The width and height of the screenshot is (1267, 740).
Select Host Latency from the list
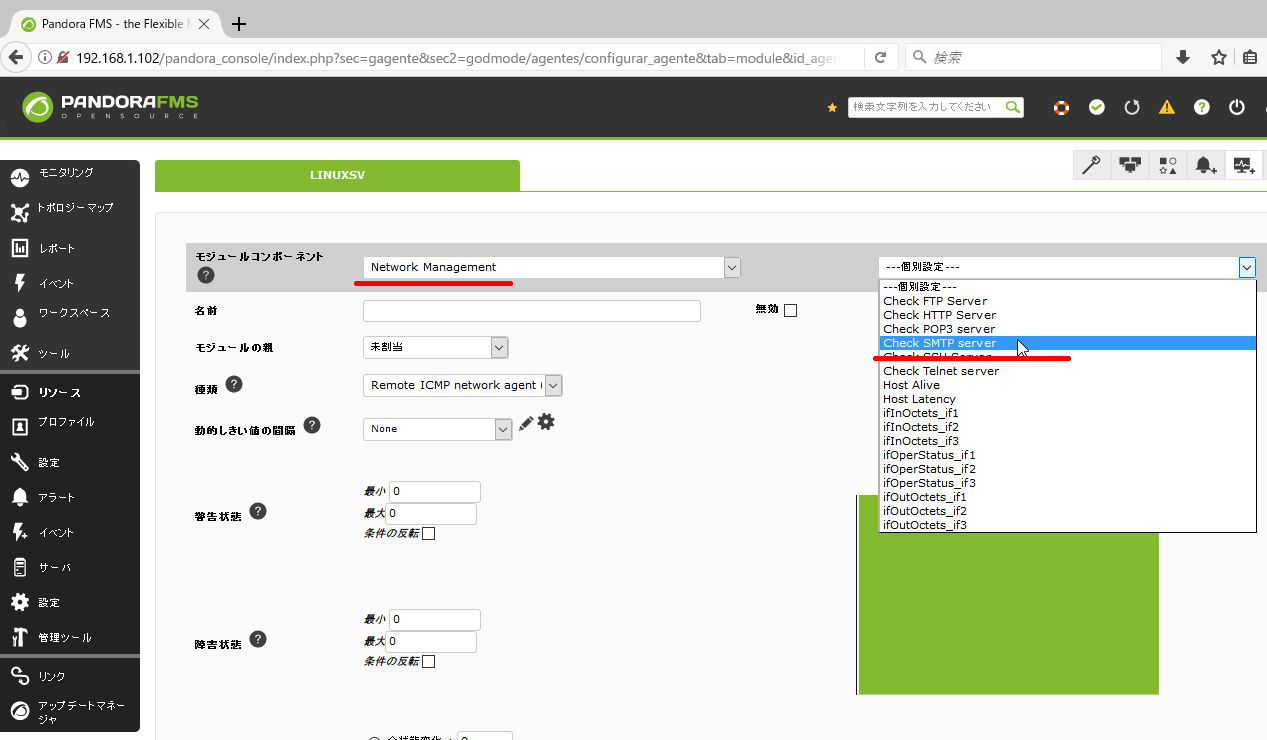1067,399
